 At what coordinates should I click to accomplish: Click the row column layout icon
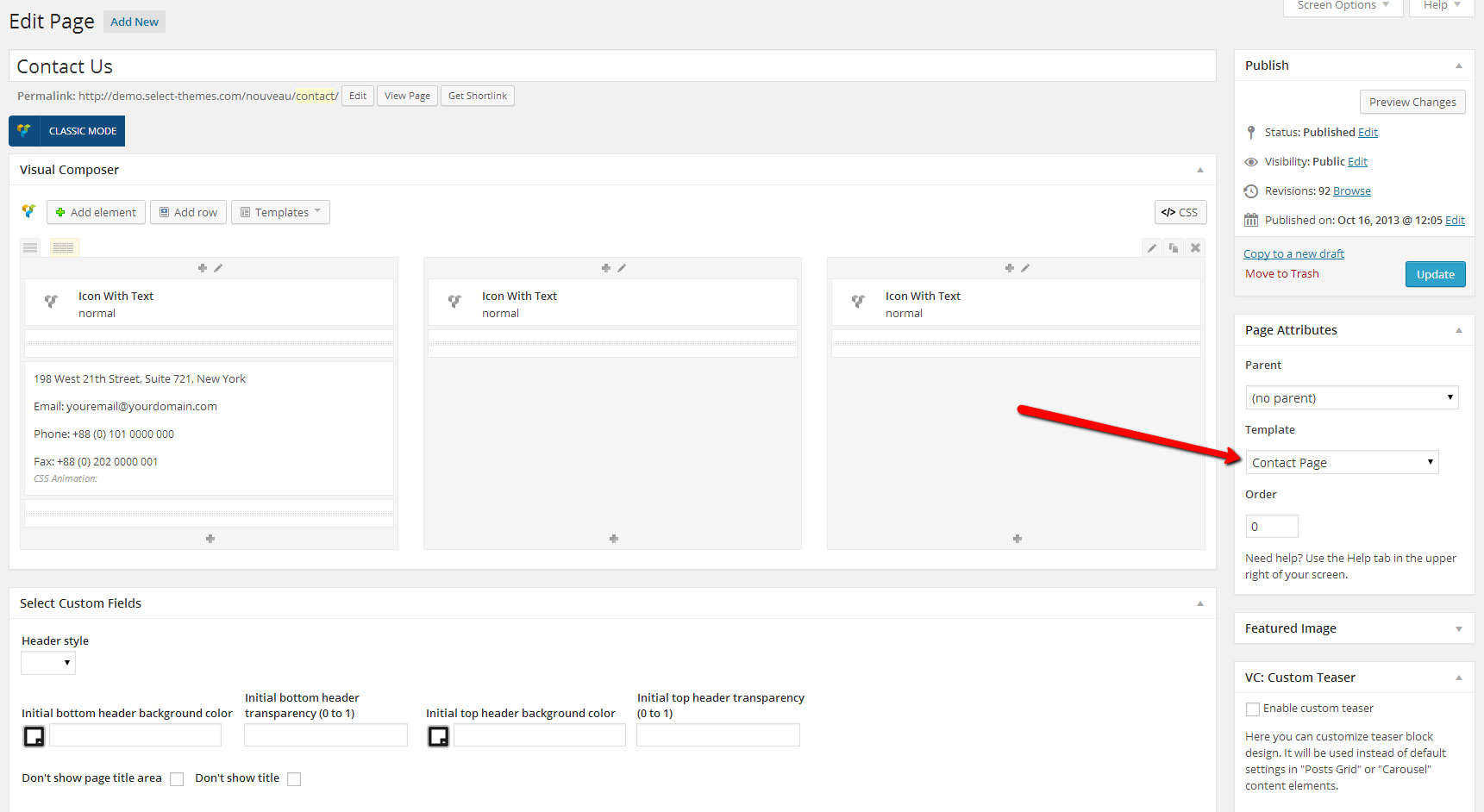[64, 248]
